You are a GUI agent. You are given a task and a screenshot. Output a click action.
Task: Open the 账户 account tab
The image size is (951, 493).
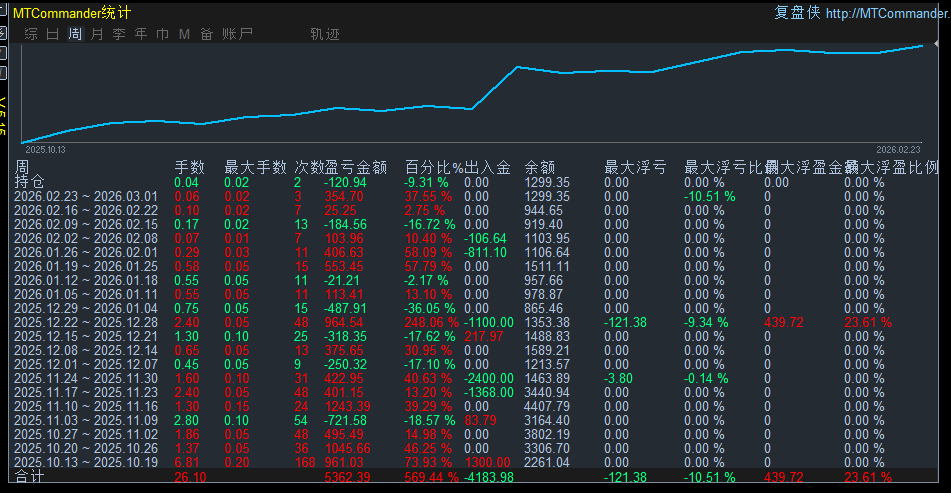click(x=237, y=34)
